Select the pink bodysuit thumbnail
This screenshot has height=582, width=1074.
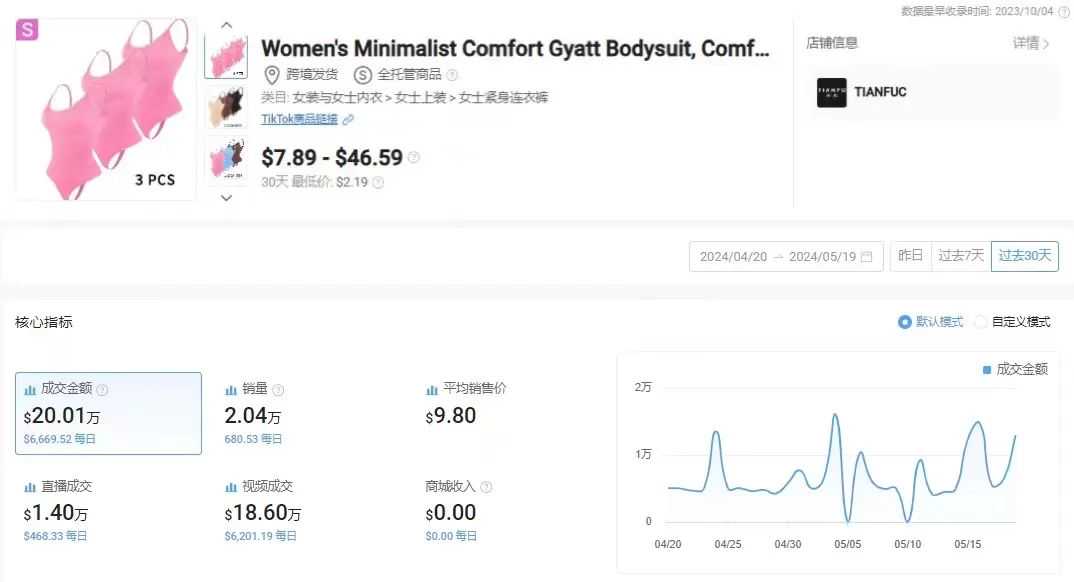tap(226, 56)
